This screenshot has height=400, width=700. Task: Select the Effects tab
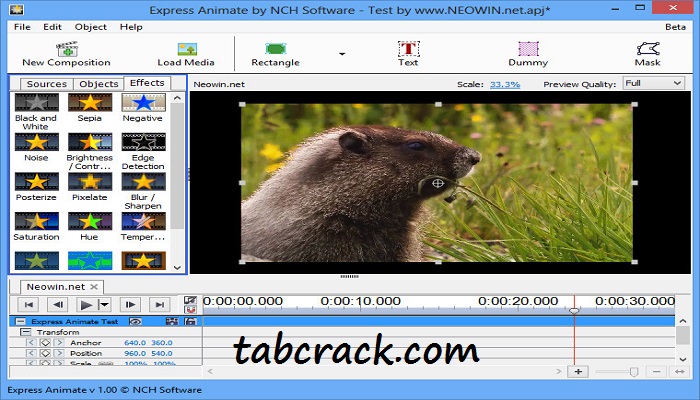[x=147, y=83]
